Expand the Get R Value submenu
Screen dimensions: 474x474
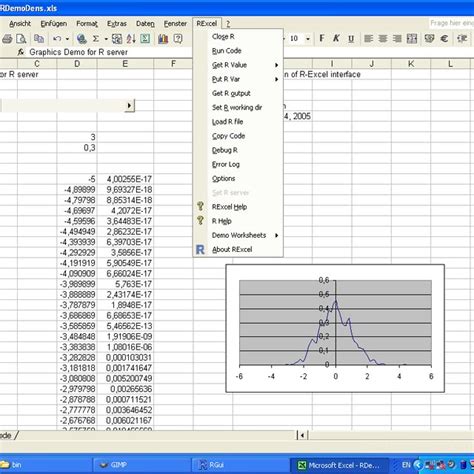[x=238, y=65]
